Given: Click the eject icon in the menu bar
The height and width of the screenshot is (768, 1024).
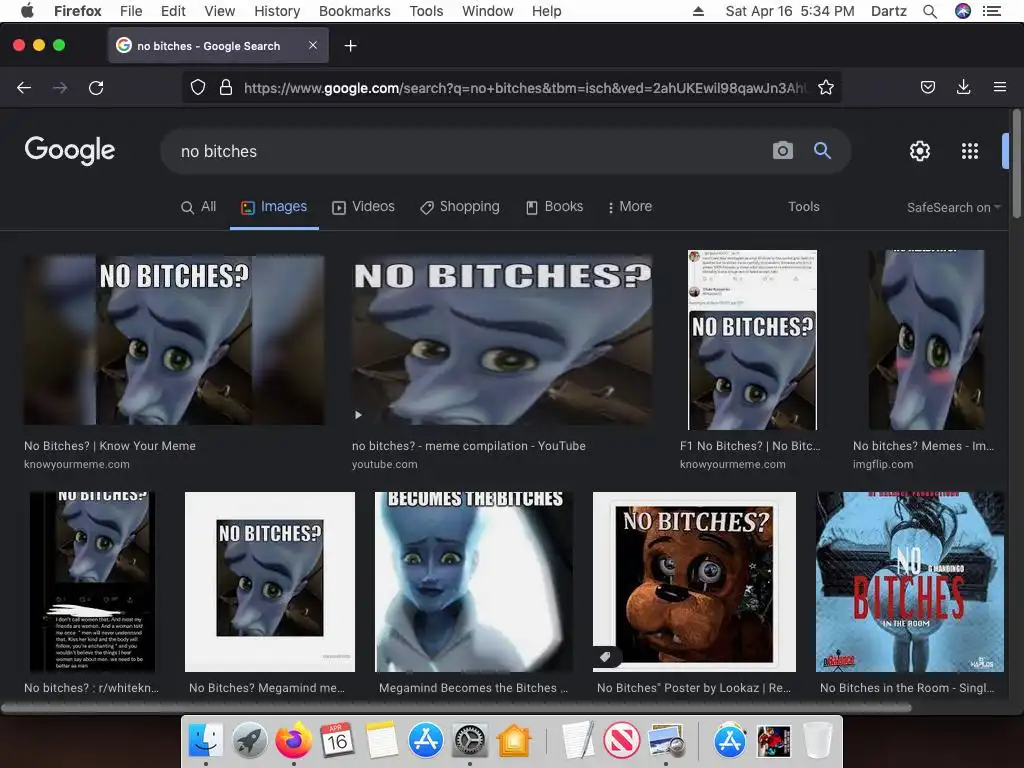Looking at the screenshot, I should coord(698,11).
